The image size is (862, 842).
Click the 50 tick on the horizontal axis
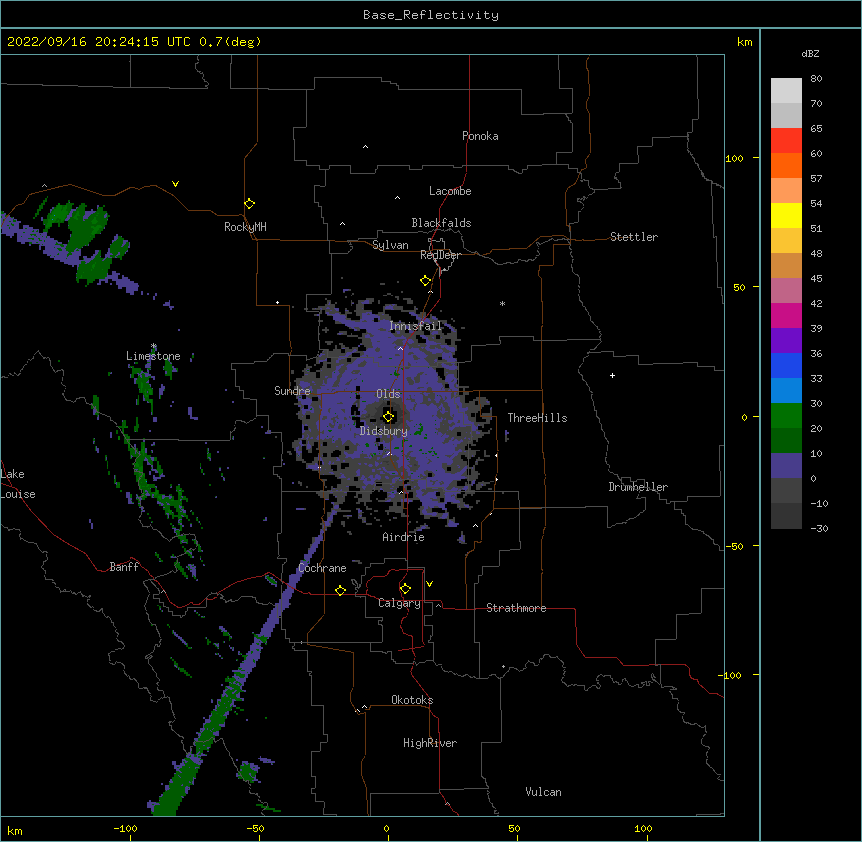pos(514,829)
